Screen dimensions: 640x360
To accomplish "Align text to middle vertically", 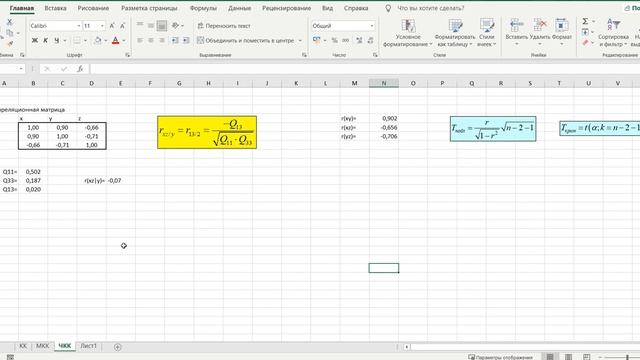I will pos(151,25).
